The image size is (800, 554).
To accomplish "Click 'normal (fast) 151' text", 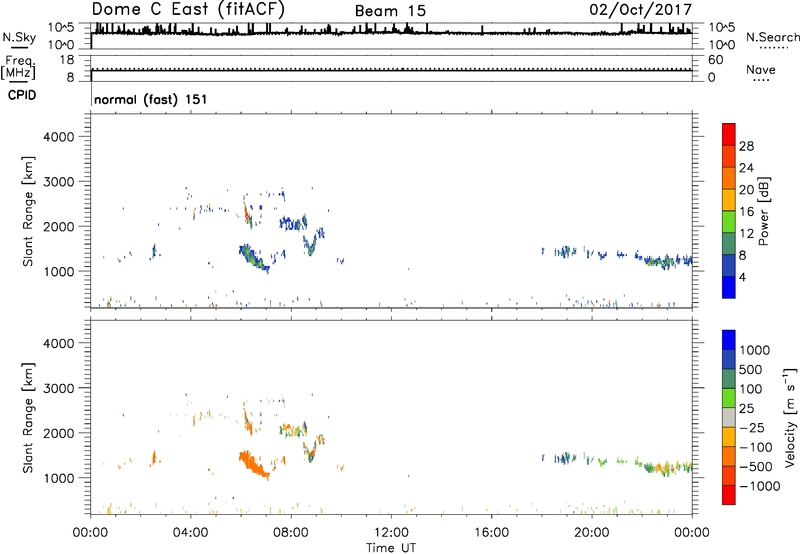I will [151, 99].
